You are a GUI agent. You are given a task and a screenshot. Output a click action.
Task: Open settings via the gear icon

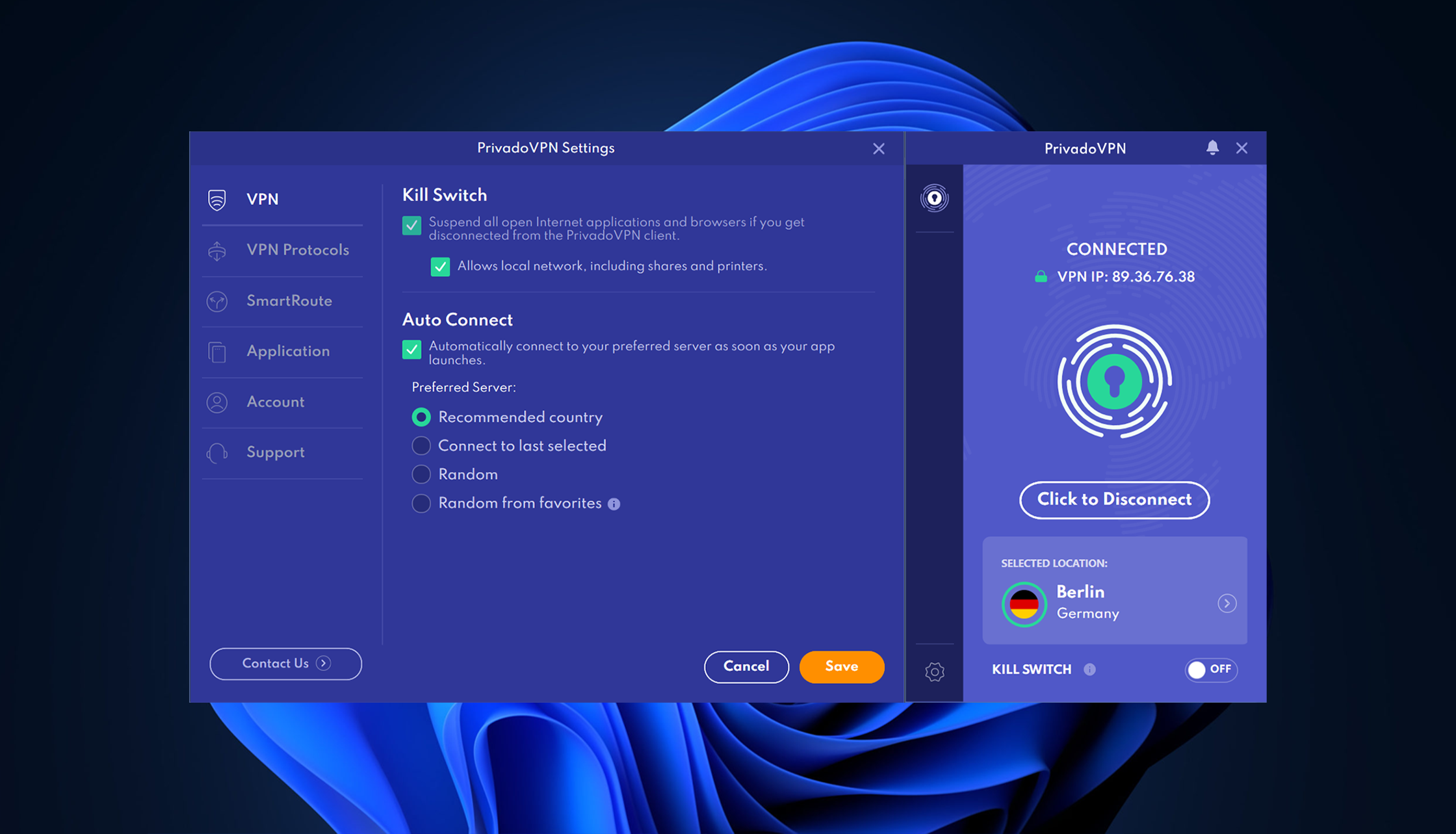click(935, 671)
